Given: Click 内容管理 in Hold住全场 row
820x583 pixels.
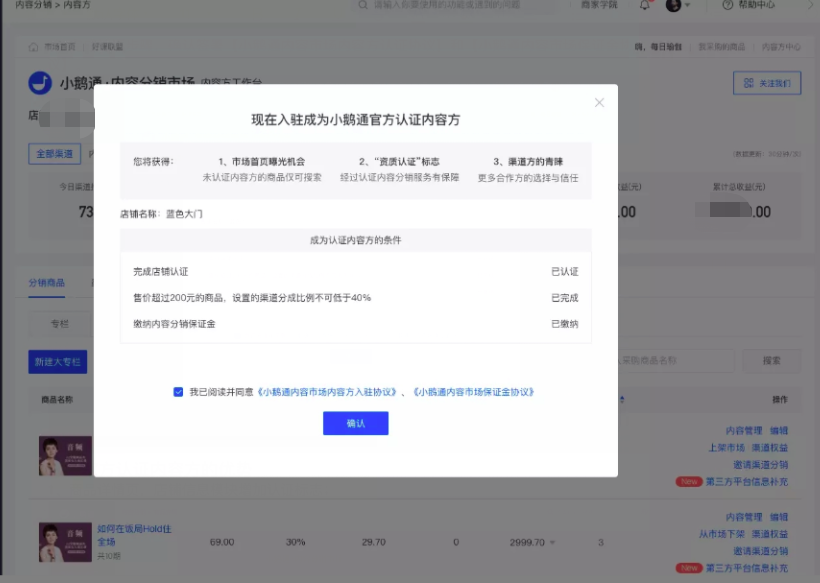Looking at the screenshot, I should click(x=744, y=517).
